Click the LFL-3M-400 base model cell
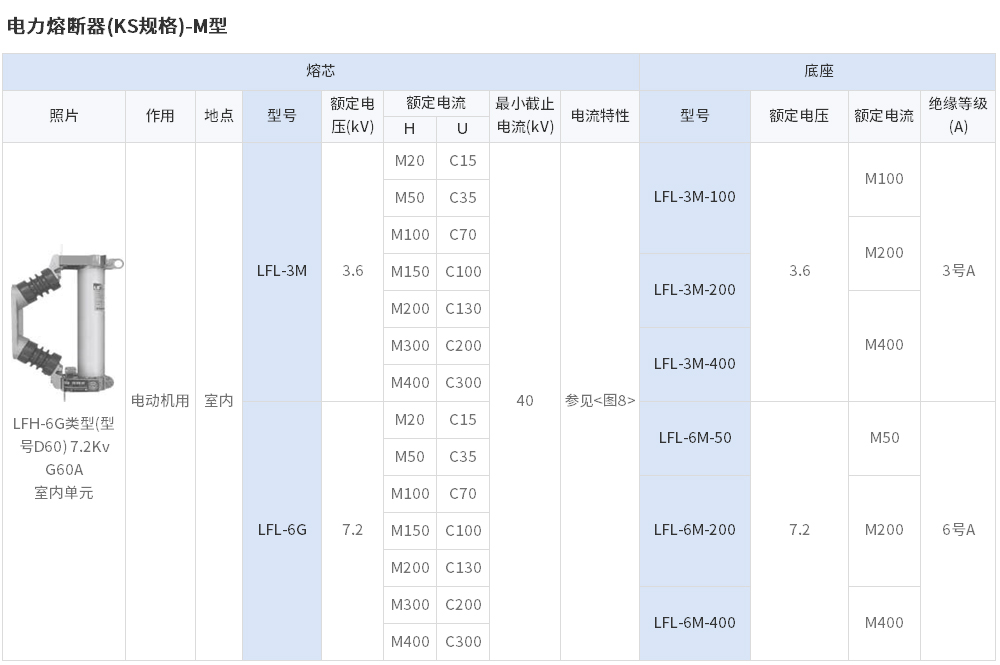This screenshot has height=665, width=1000. (x=695, y=364)
